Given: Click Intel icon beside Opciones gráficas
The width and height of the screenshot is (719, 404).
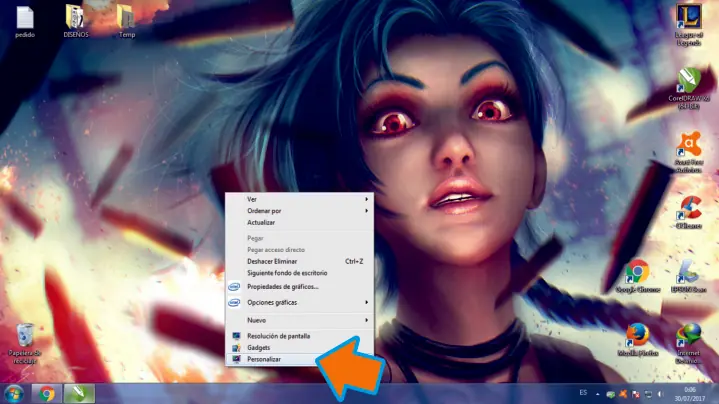Looking at the screenshot, I should coord(234,303).
